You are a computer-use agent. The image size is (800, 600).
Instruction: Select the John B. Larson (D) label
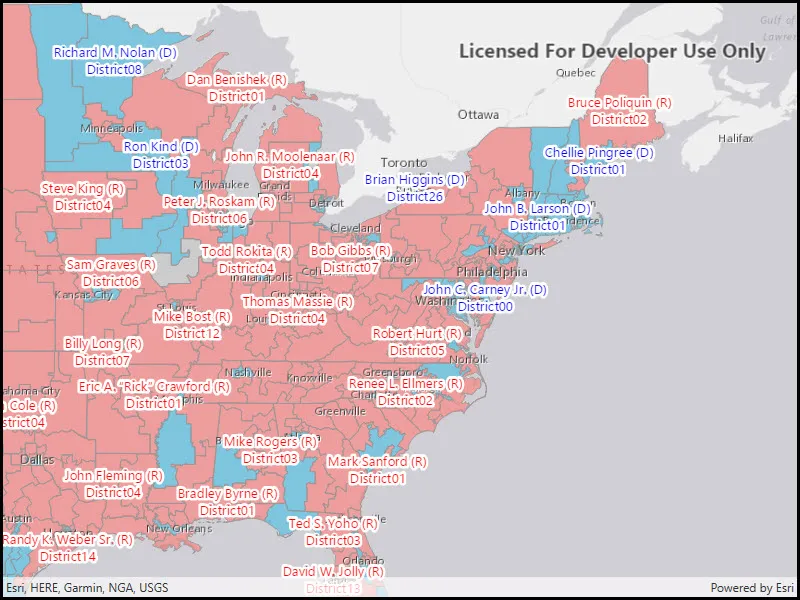537,216
